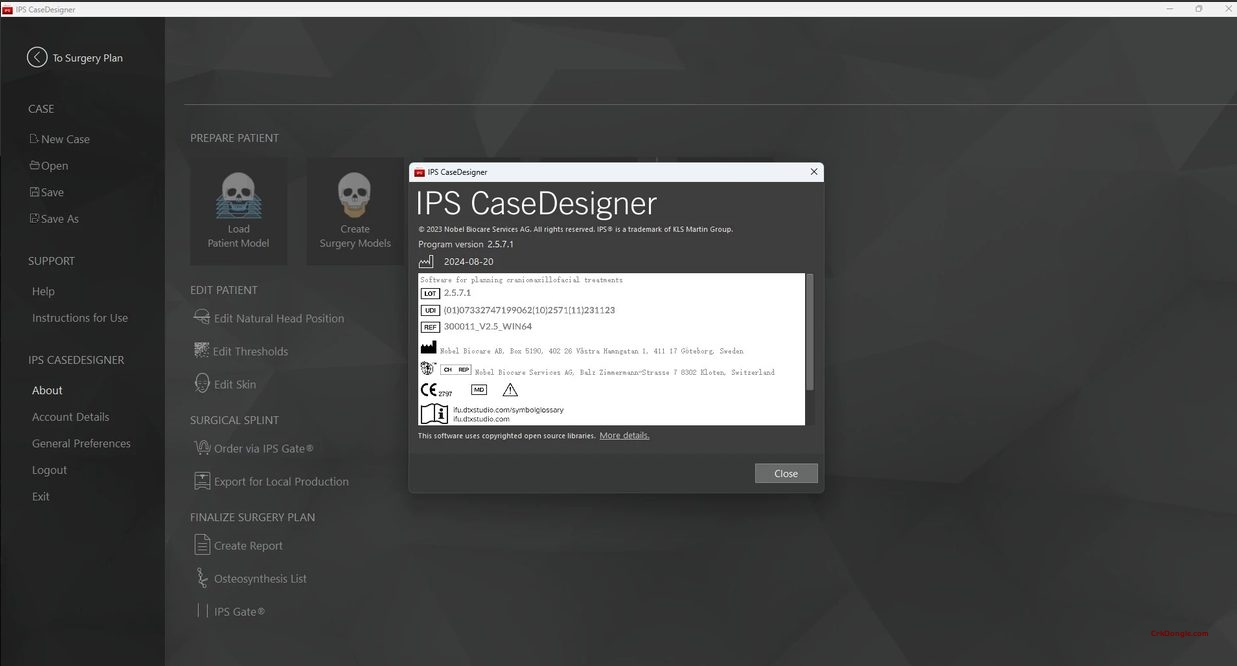The image size is (1237, 666).
Task: Click the ifu.dtxstudio.com/symbolglossary text
Action: click(x=508, y=410)
